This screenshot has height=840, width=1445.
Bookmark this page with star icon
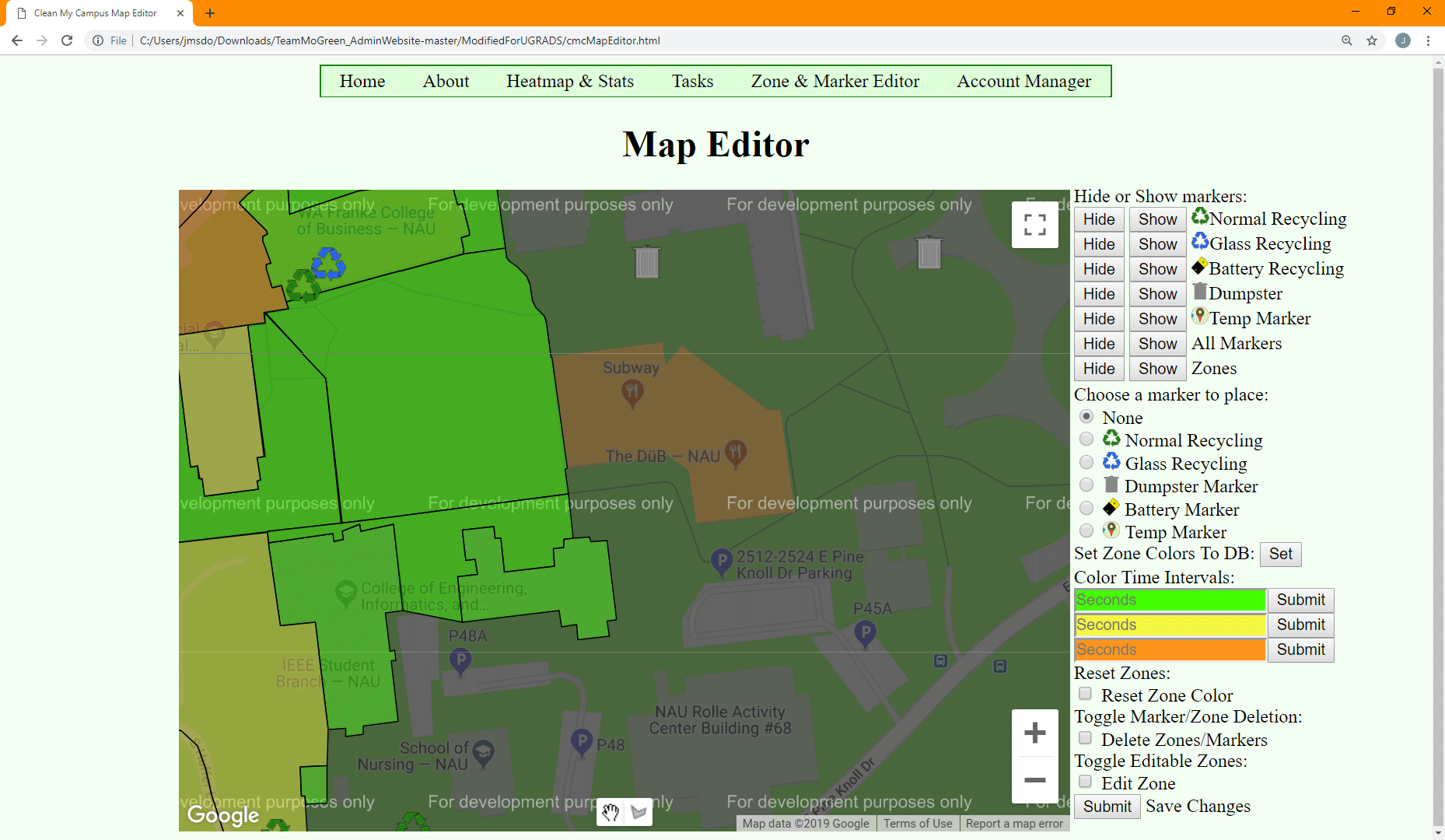click(x=1372, y=40)
